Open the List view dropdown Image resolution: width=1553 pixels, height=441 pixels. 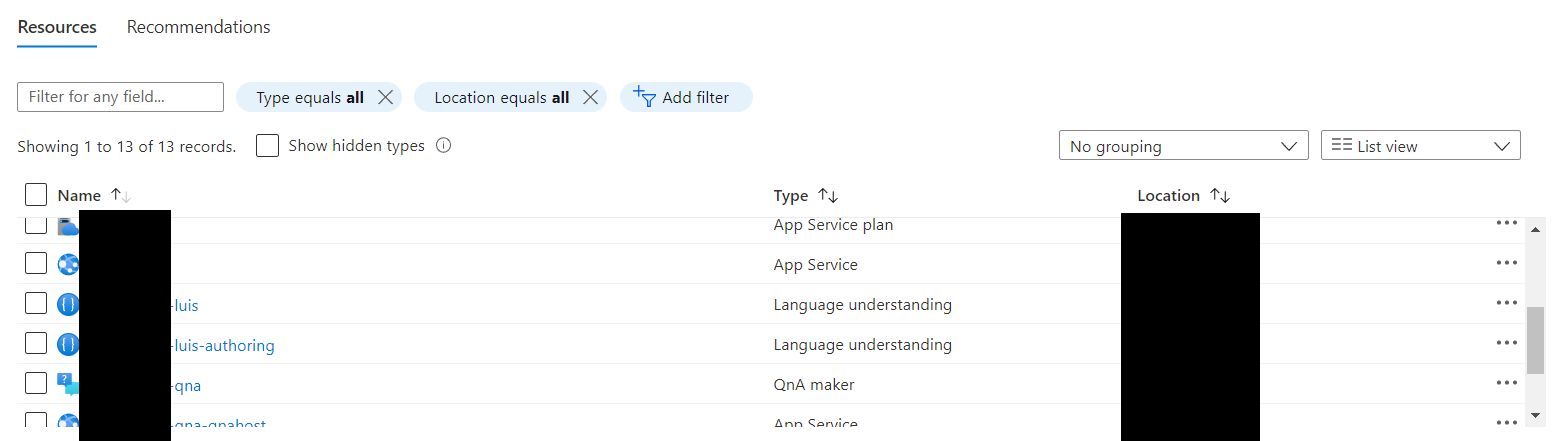(1420, 146)
